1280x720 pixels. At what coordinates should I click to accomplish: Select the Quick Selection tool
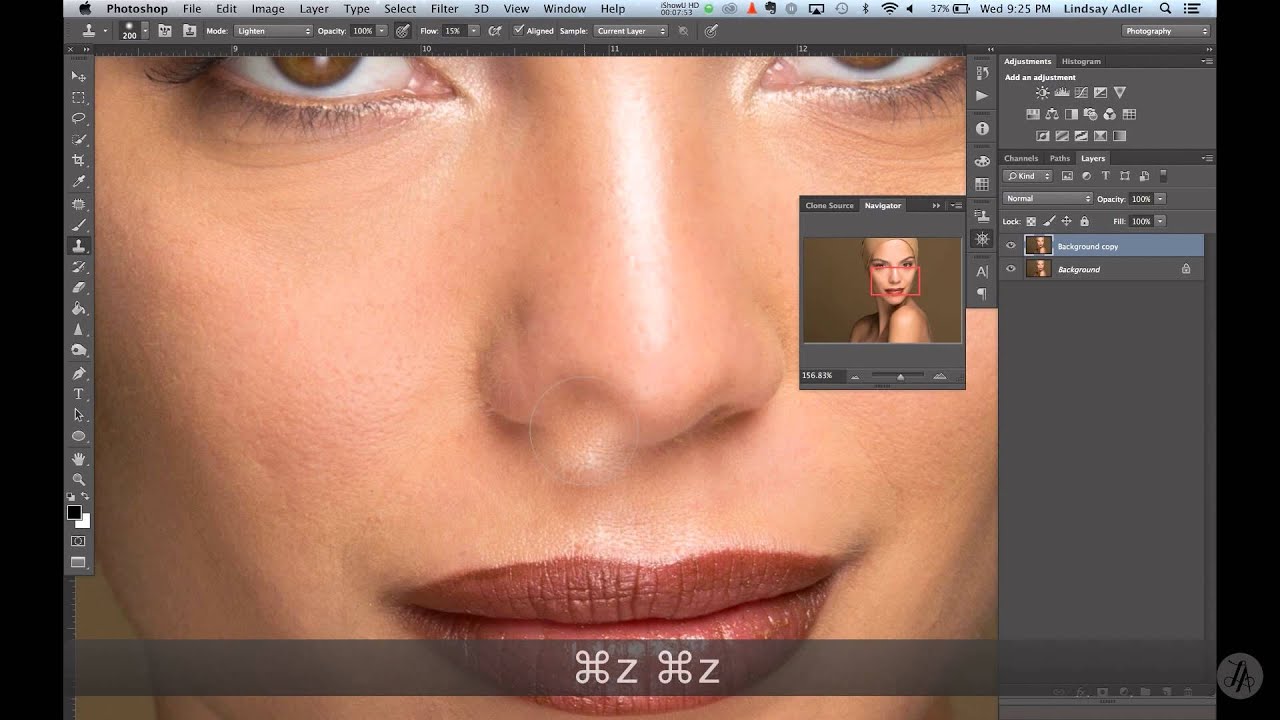point(79,139)
